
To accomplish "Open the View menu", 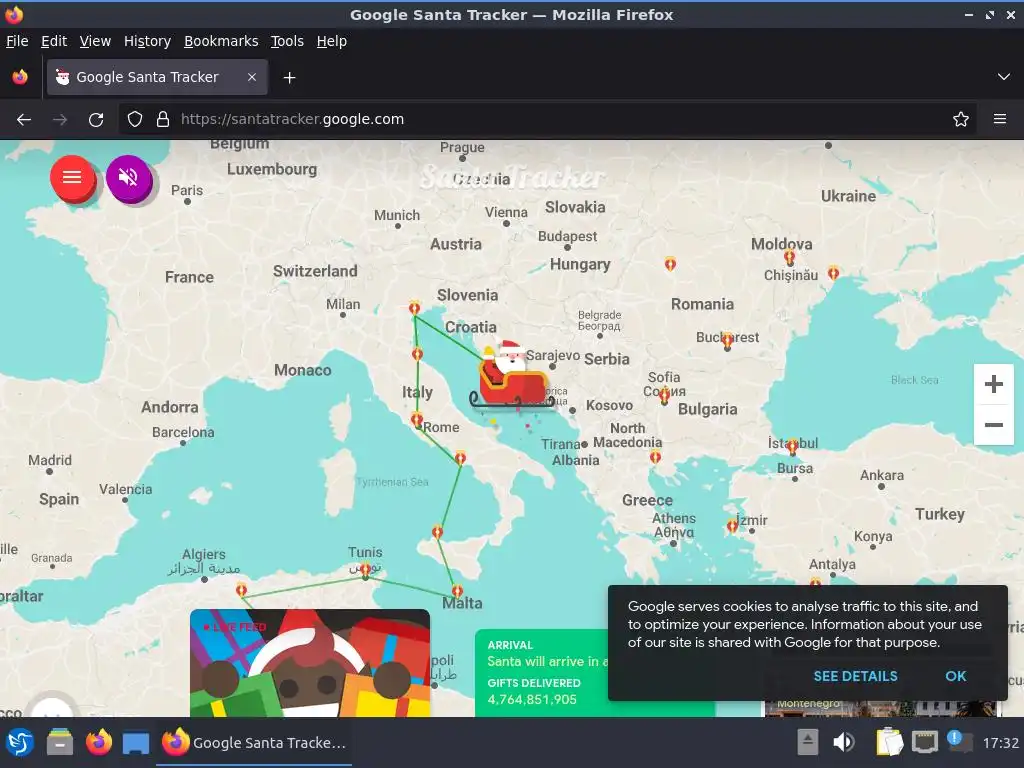I will click(95, 41).
